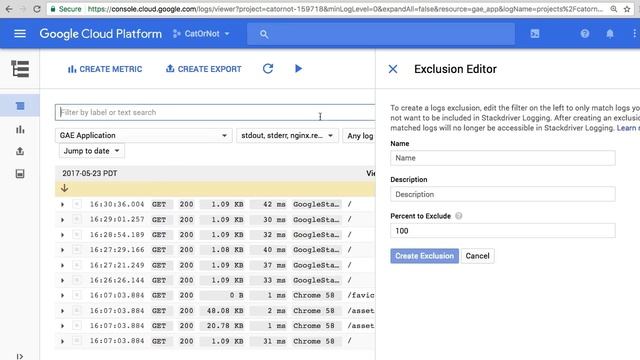Select the Logs viewer sidebar icon
The width and height of the screenshot is (640, 360).
pos(20,106)
